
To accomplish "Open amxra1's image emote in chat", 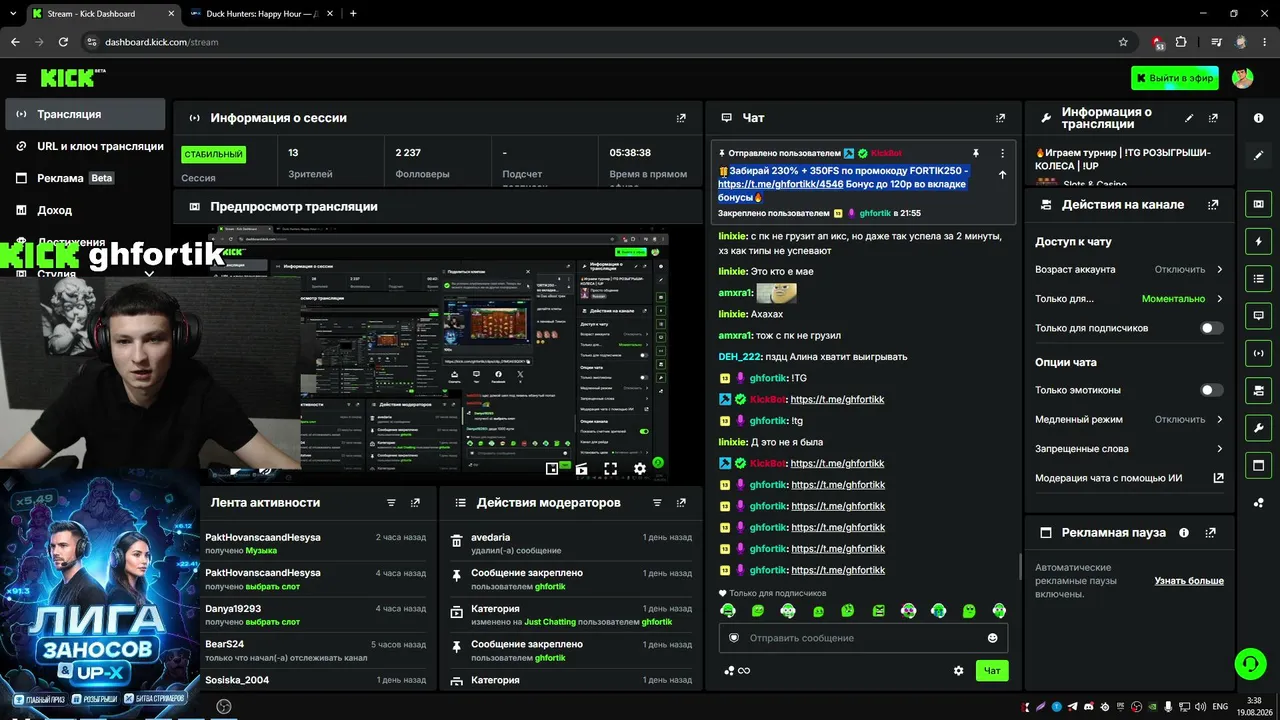I will pyautogui.click(x=776, y=293).
